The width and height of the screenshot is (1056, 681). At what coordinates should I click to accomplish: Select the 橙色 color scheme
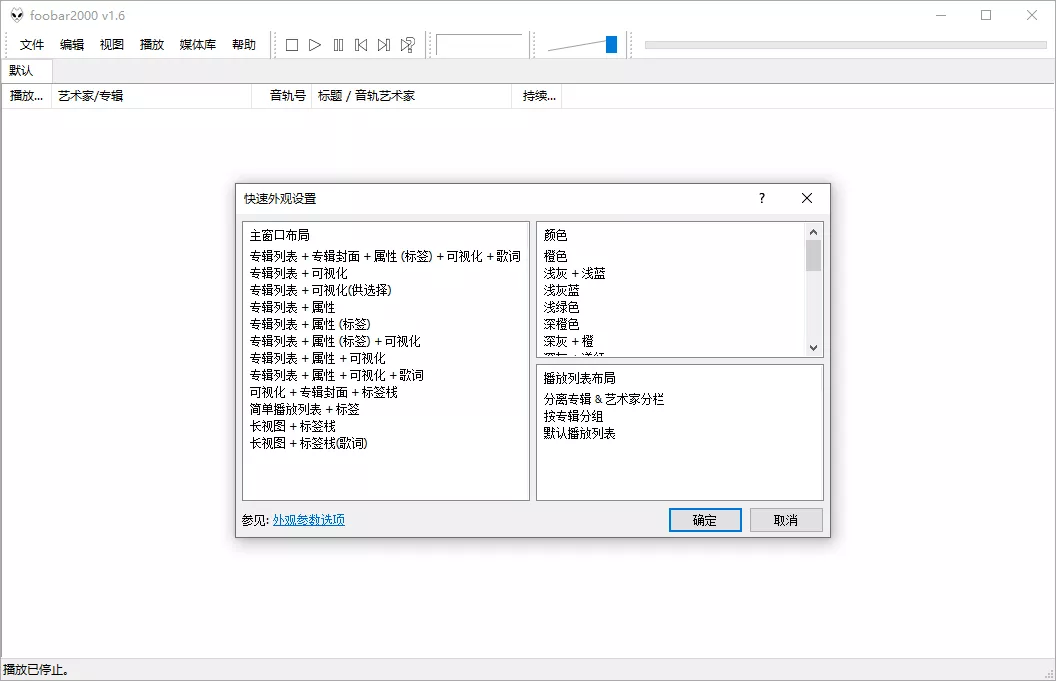pos(555,256)
